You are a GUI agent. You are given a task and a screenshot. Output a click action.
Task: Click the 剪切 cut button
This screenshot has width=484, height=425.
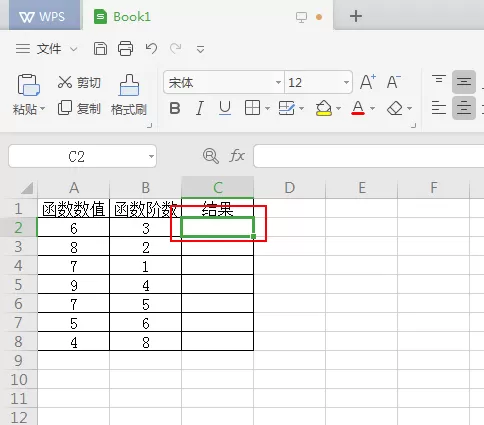point(79,82)
